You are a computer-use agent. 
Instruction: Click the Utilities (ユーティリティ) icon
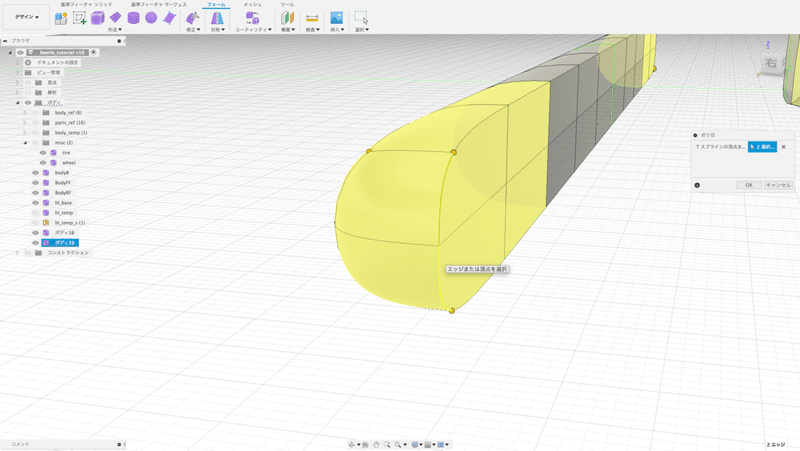[252, 18]
